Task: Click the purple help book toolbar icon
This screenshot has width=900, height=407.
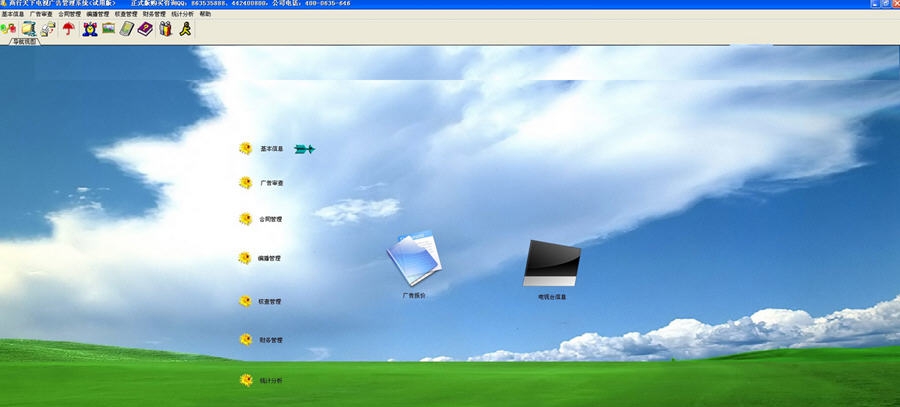Action: [145, 29]
